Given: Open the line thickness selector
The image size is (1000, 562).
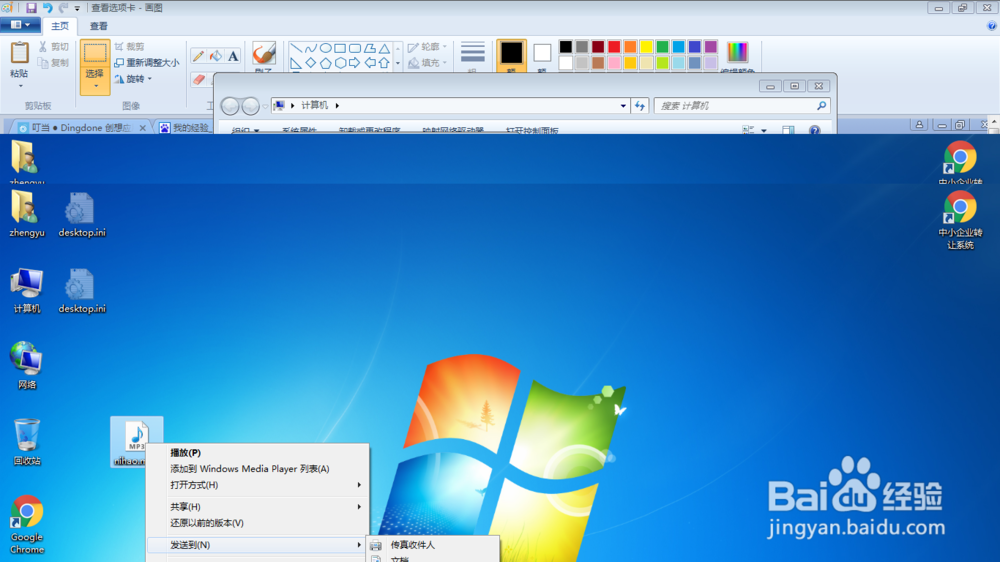Looking at the screenshot, I should pos(473,55).
